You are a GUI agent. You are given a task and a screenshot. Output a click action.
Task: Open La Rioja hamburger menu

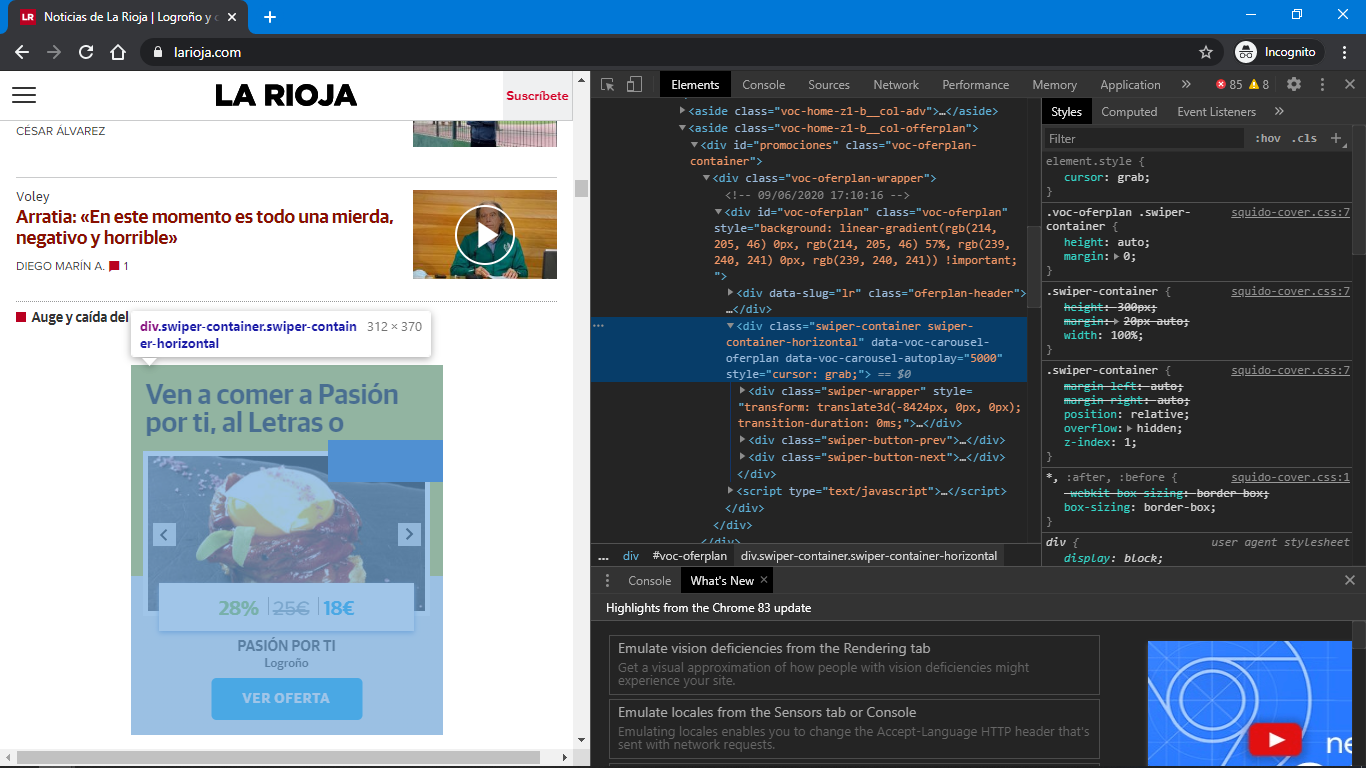pyautogui.click(x=24, y=95)
